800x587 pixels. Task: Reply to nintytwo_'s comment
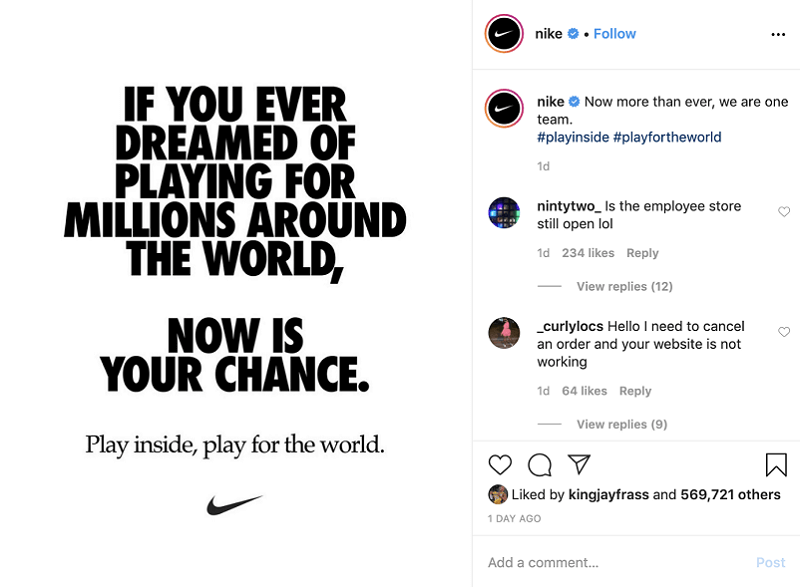[642, 253]
